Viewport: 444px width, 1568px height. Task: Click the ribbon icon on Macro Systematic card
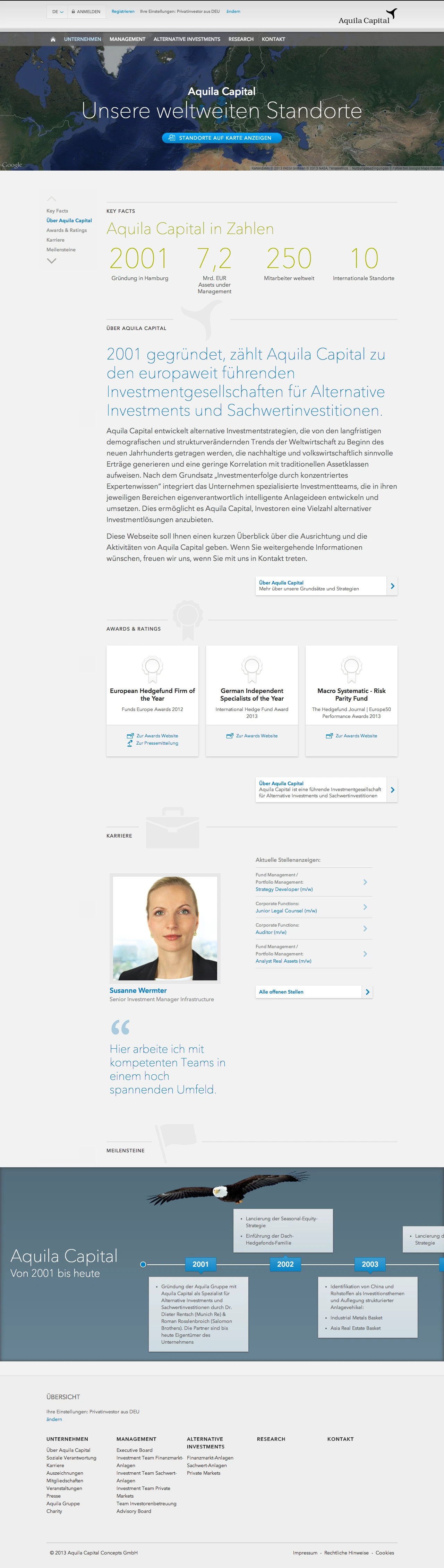click(351, 669)
